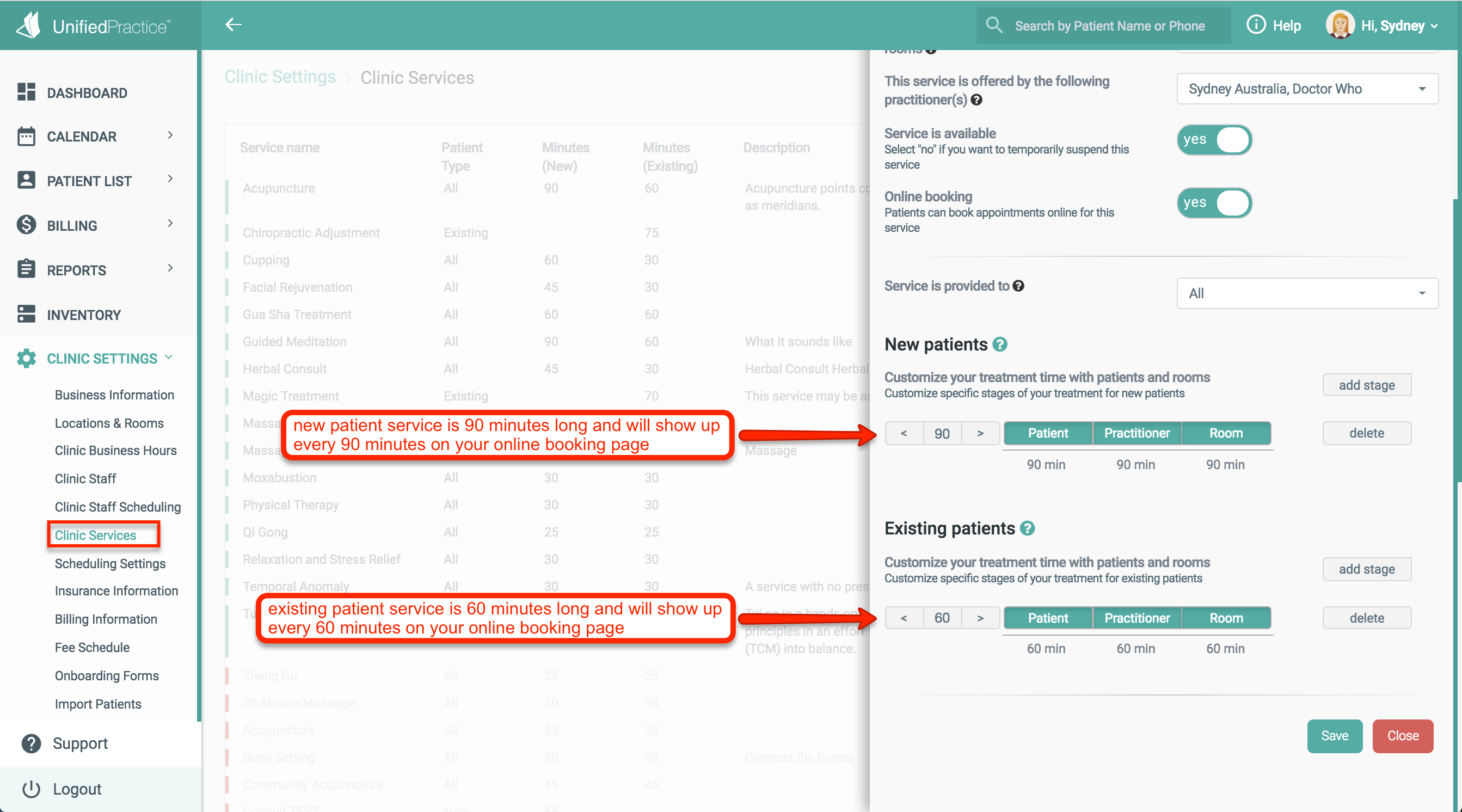Toggle Online booking switch off
The width and height of the screenshot is (1462, 812).
point(1214,203)
